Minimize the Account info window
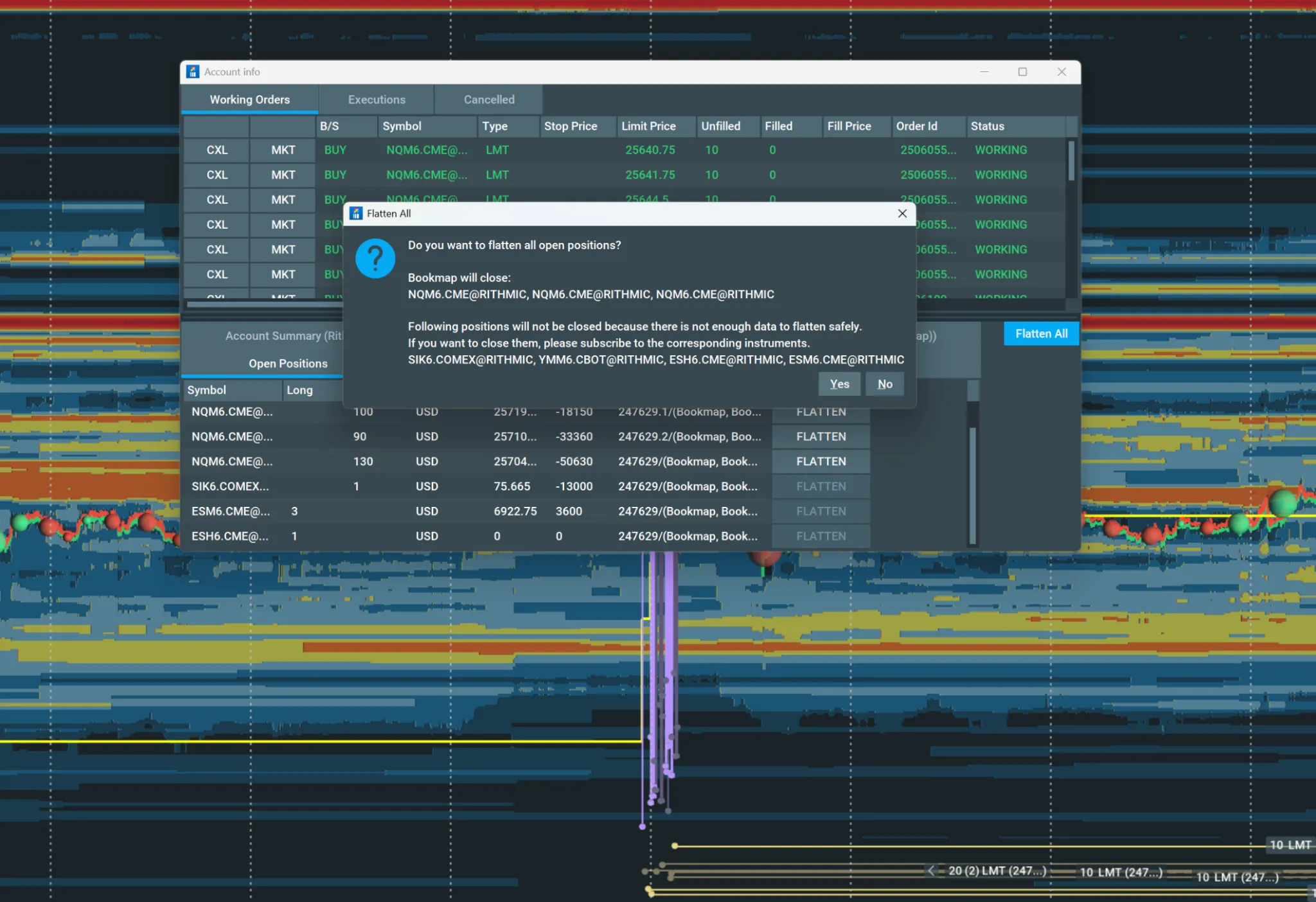1316x902 pixels. [984, 72]
